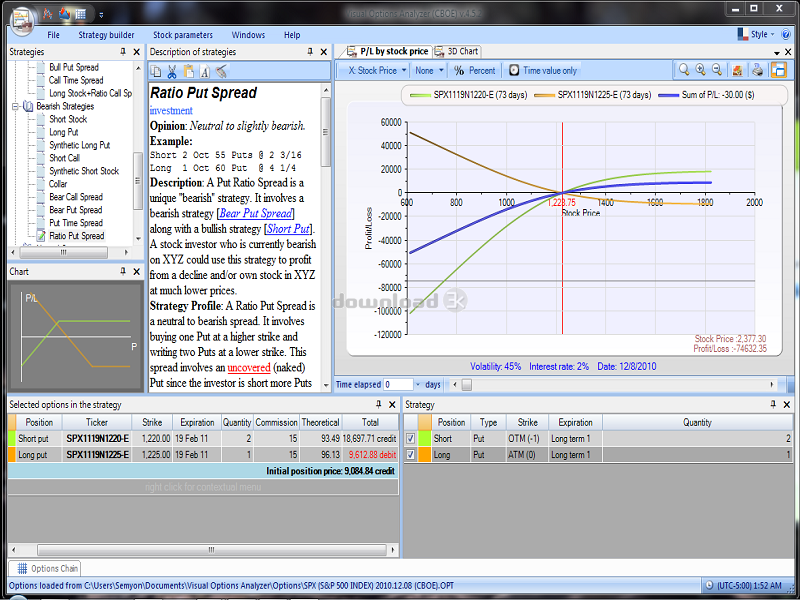Click the Copy icon in description toolbar
800x600 pixels.
click(x=156, y=71)
